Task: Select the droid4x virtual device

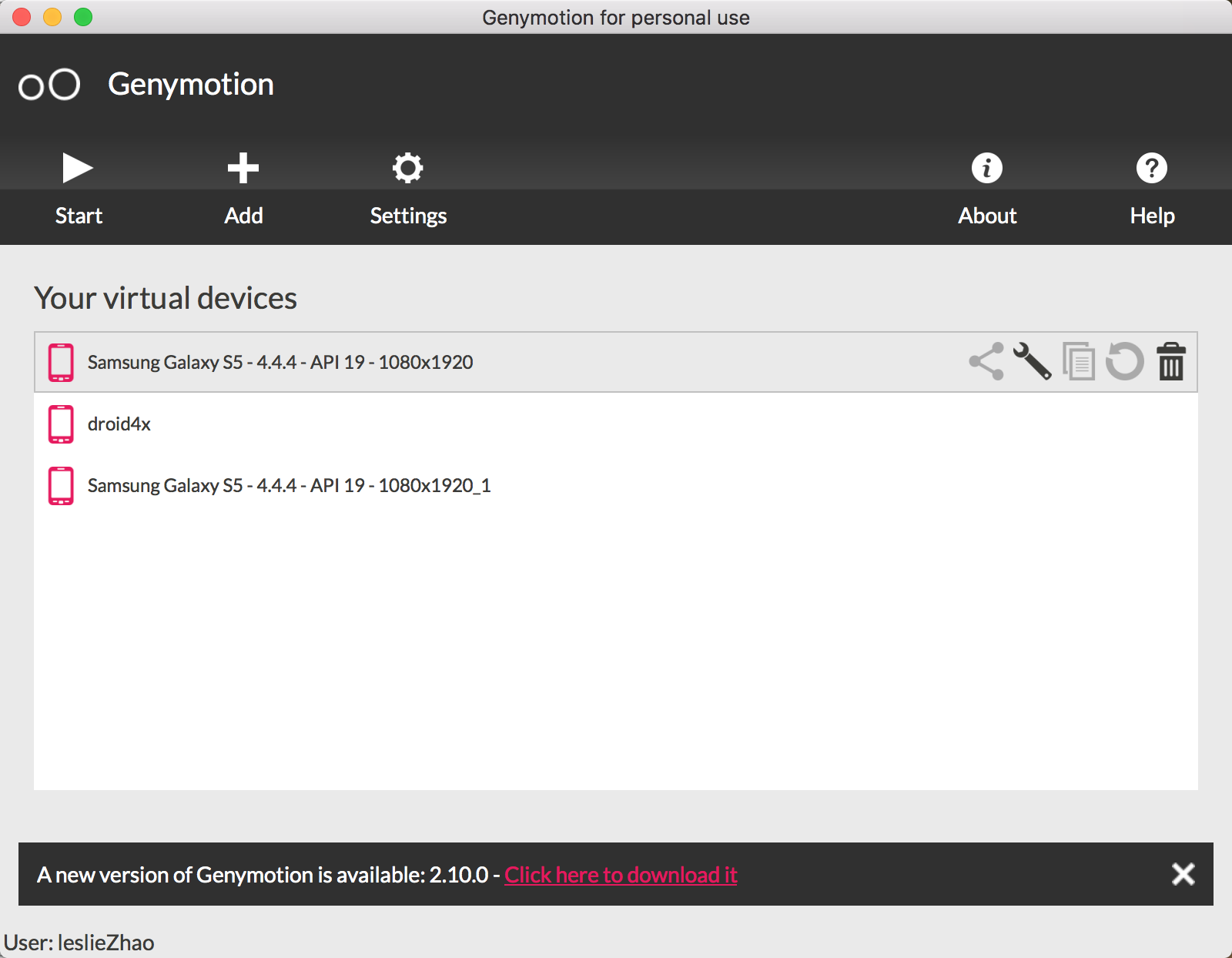Action: point(615,424)
